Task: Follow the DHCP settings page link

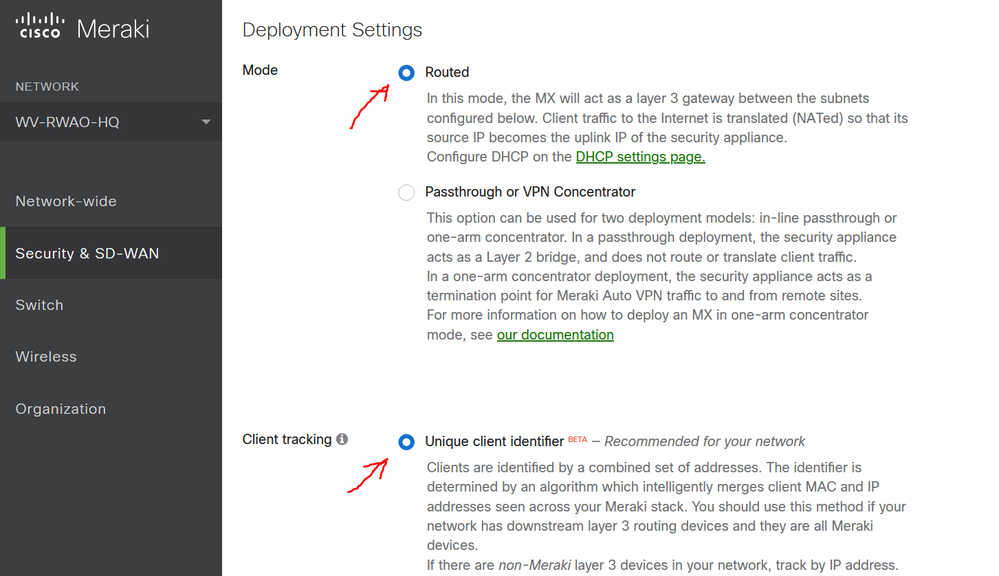Action: click(x=640, y=157)
